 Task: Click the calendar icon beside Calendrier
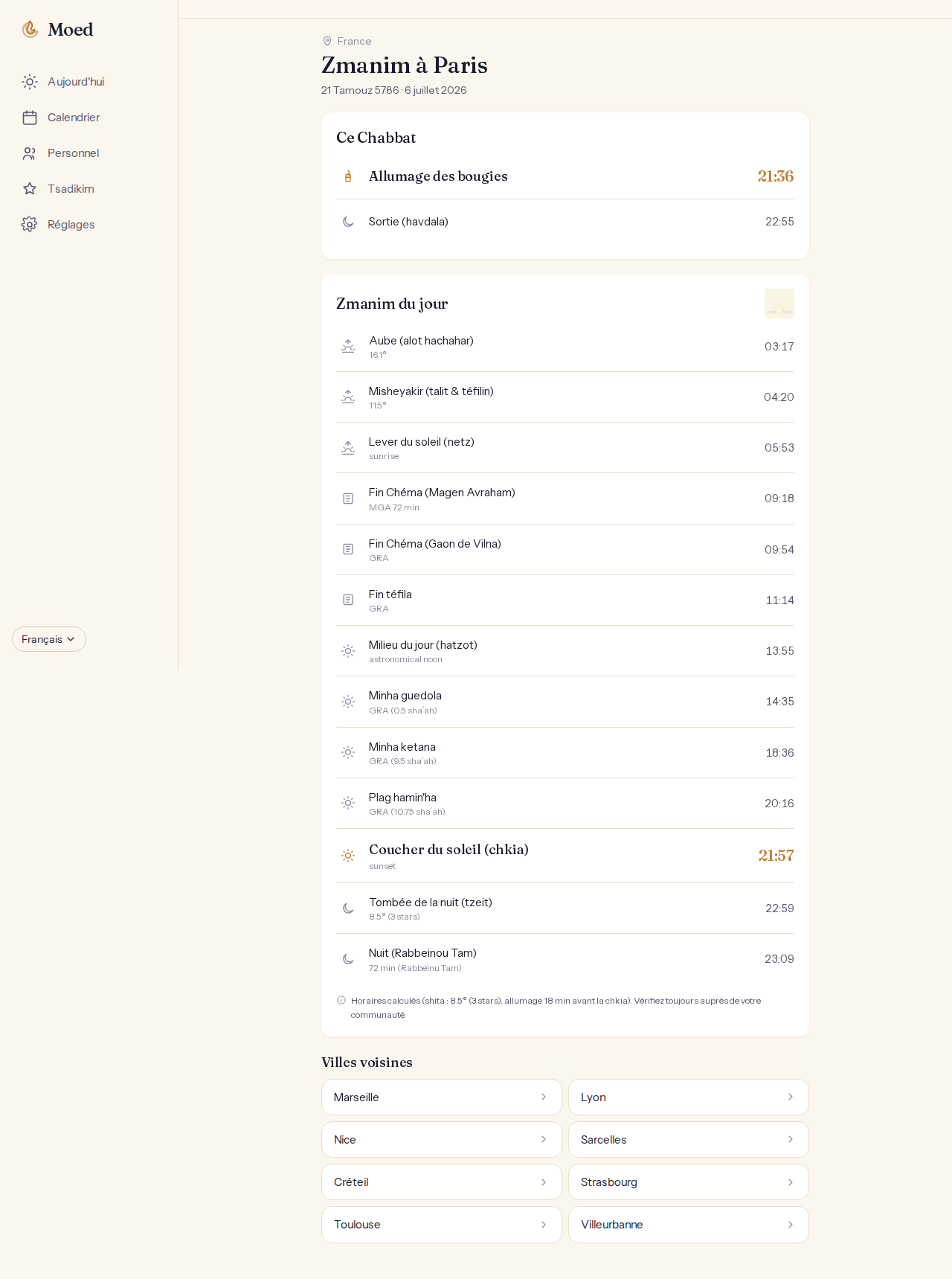point(30,118)
